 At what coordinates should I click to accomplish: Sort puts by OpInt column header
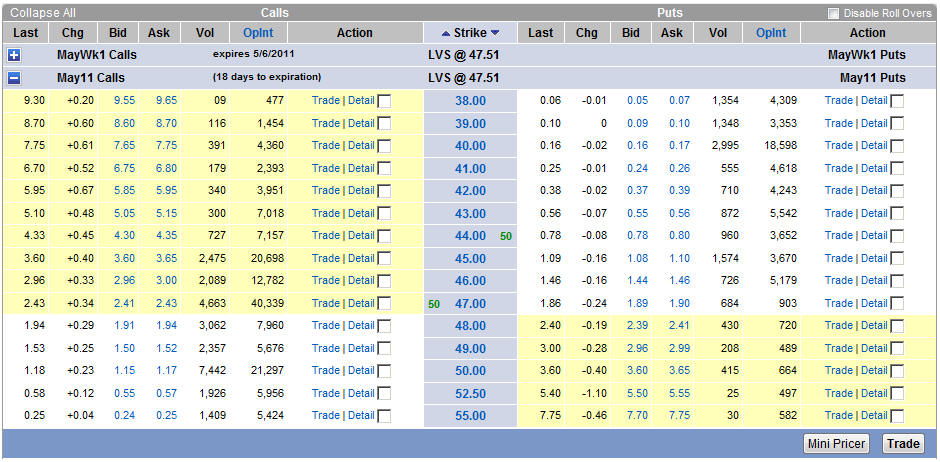coord(770,33)
